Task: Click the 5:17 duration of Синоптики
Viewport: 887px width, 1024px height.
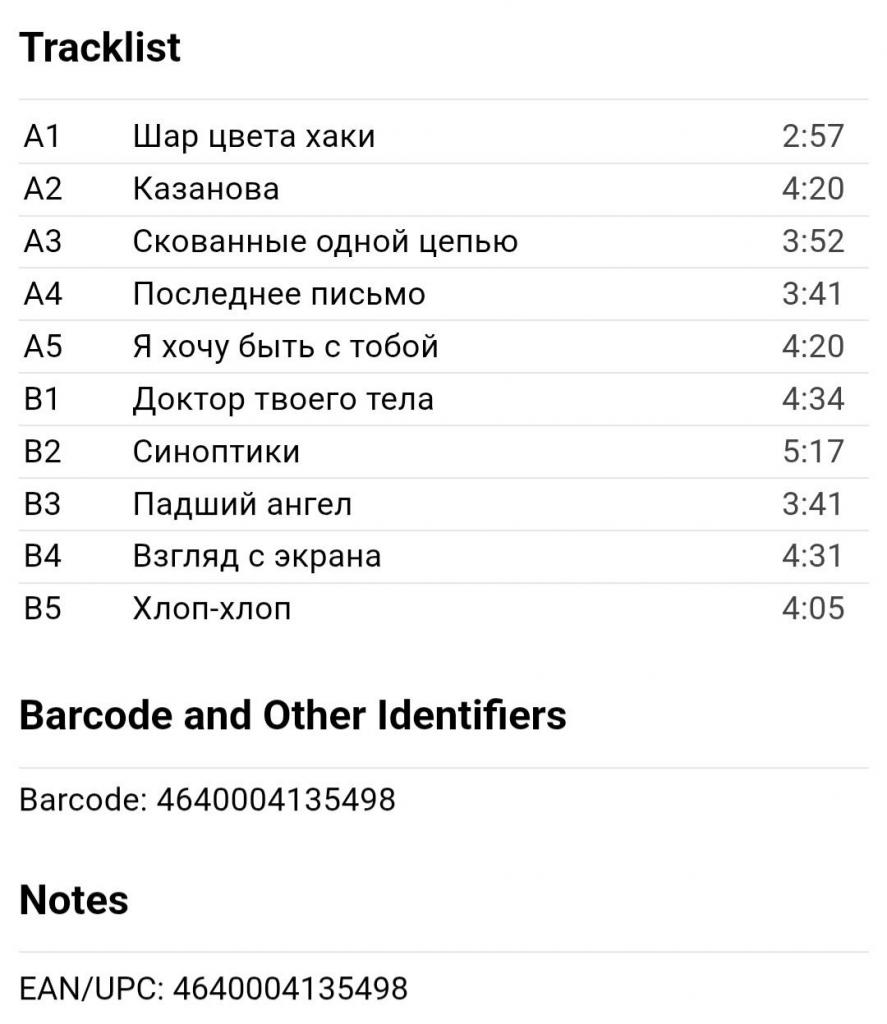Action: [x=813, y=452]
